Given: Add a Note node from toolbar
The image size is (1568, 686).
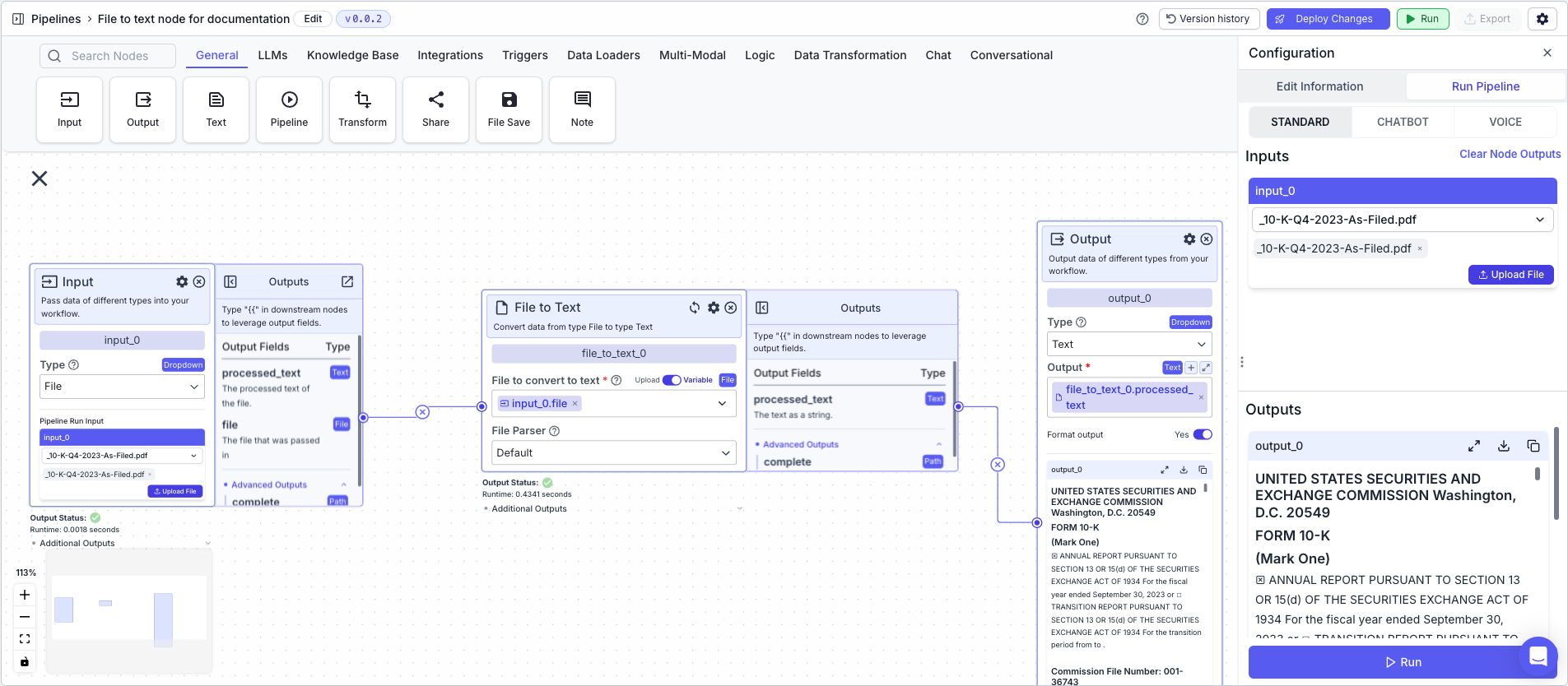Looking at the screenshot, I should click(582, 109).
